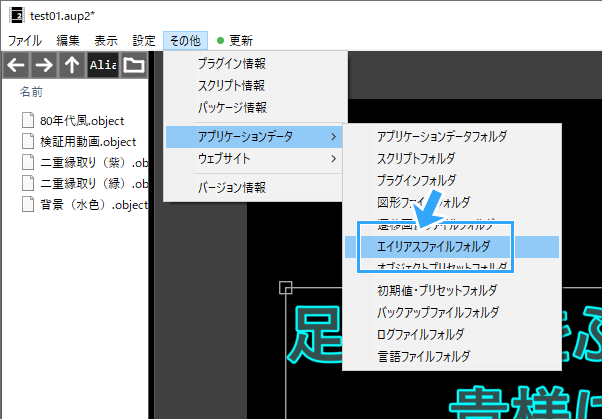This screenshot has height=419, width=602.
Task: Click the forward arrow in file browser
Action: click(44, 65)
